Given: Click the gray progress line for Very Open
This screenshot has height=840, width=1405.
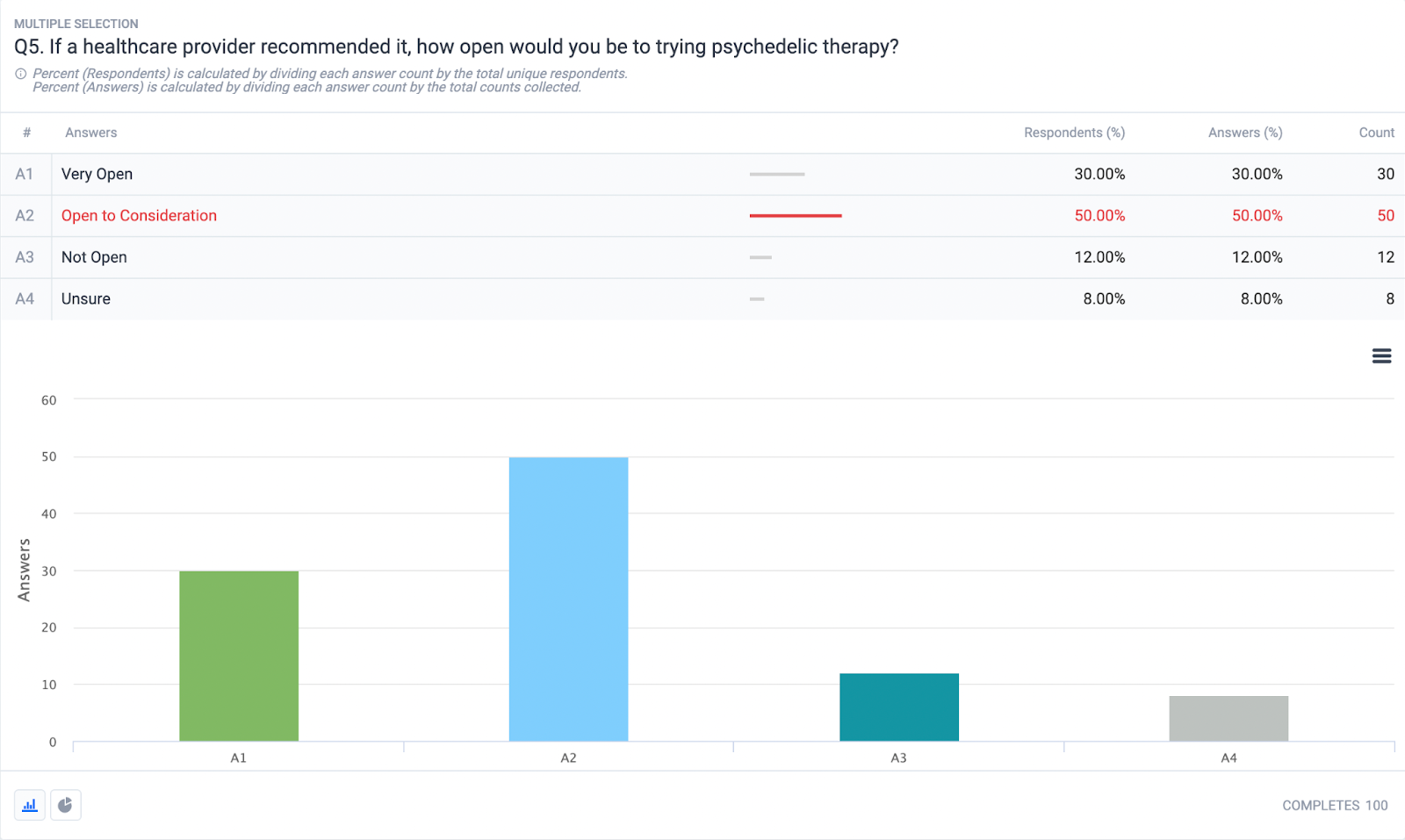Looking at the screenshot, I should [776, 174].
